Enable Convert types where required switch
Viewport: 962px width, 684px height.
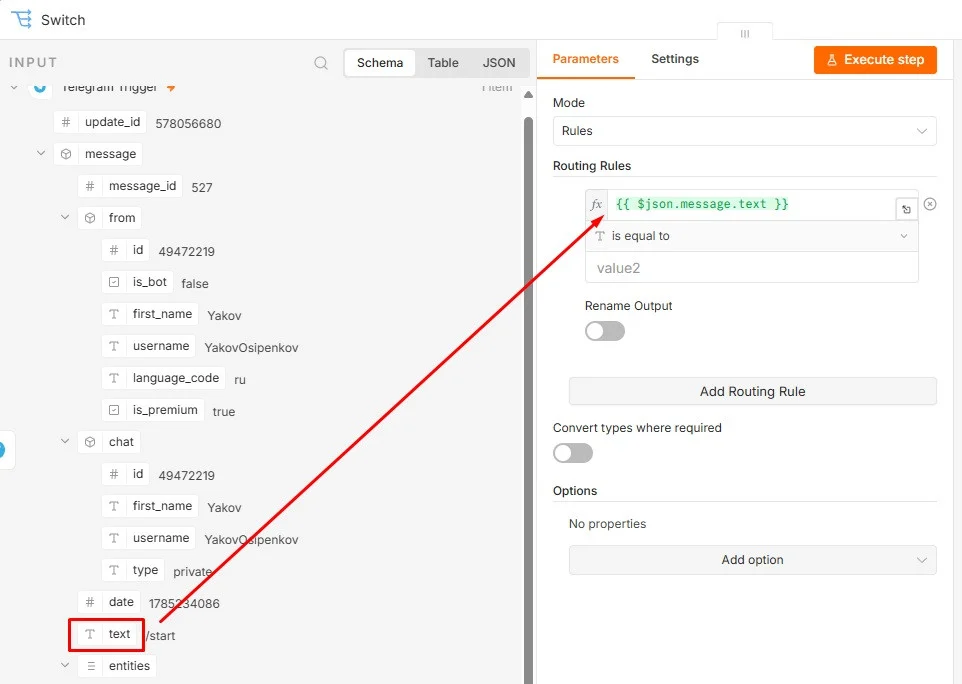[573, 453]
